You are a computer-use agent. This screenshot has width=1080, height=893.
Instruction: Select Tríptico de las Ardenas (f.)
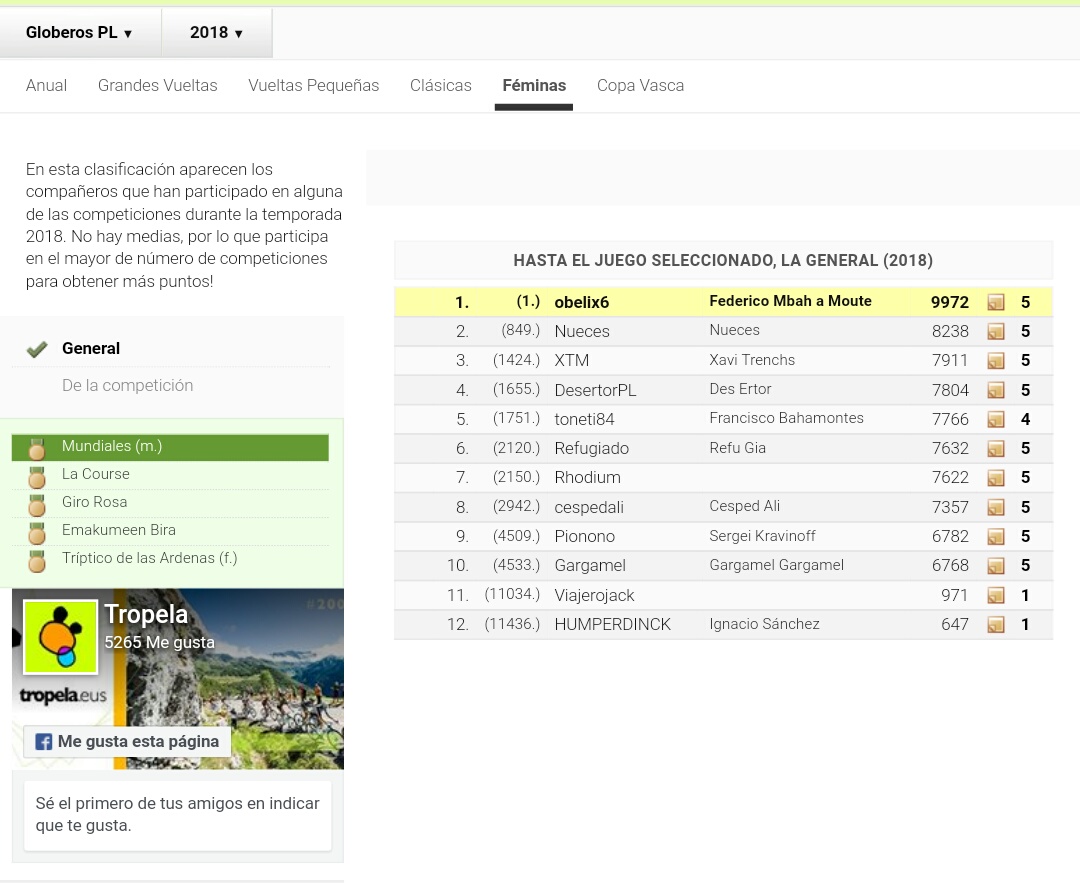tap(149, 558)
